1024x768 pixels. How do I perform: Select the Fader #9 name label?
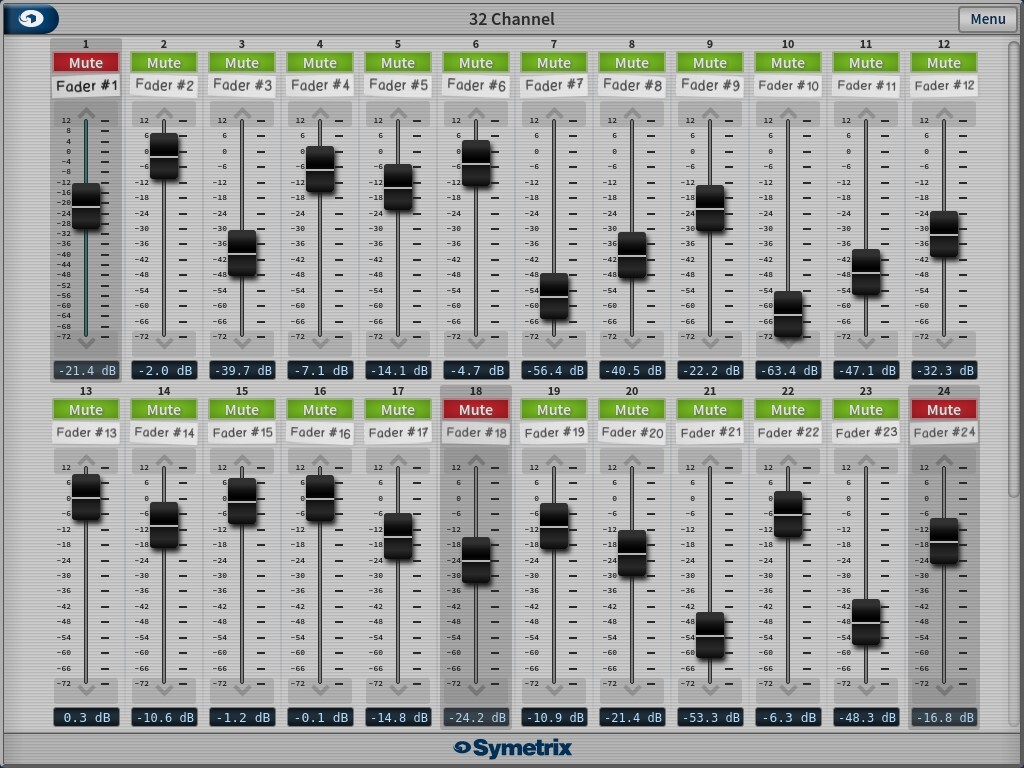point(710,86)
